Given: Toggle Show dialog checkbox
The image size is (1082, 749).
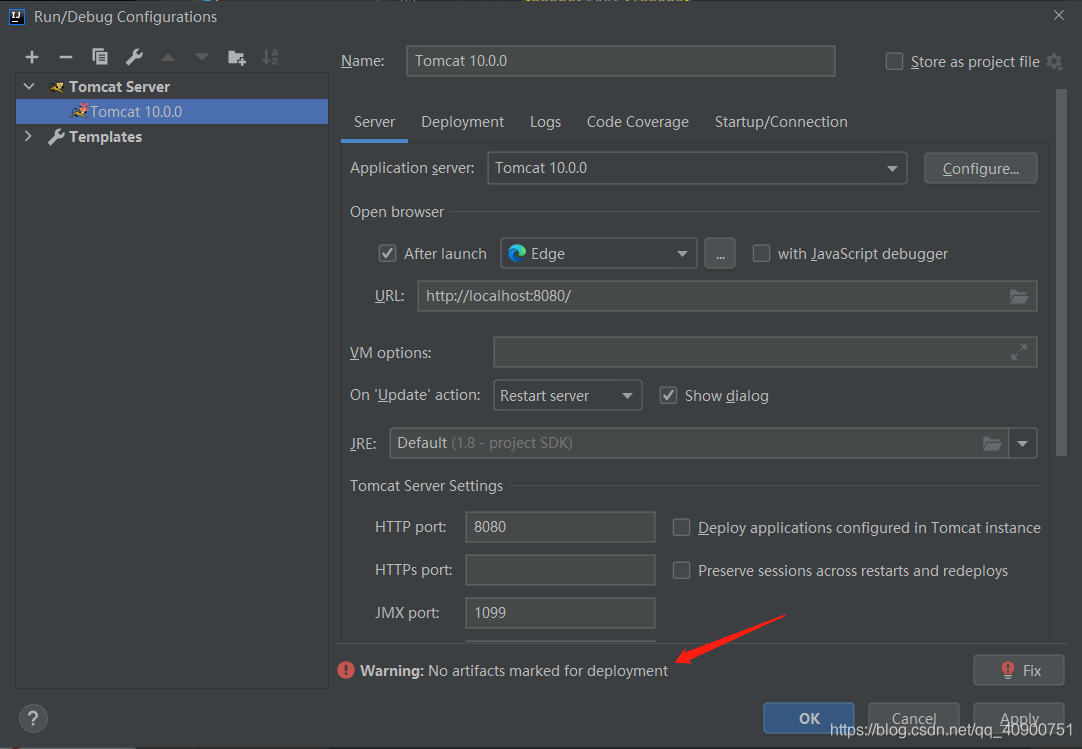Looking at the screenshot, I should click(x=668, y=396).
